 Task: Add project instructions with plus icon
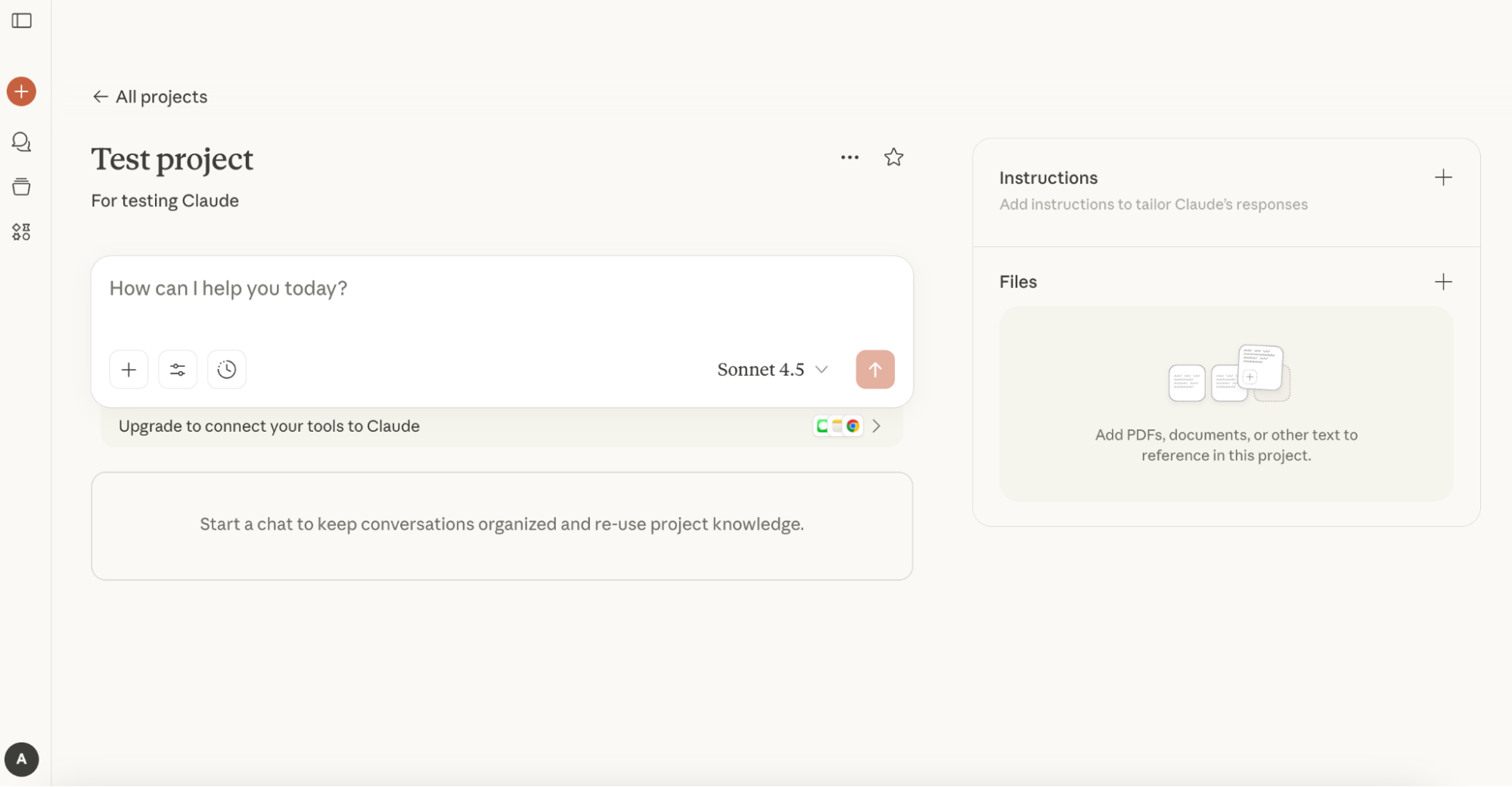pos(1443,178)
